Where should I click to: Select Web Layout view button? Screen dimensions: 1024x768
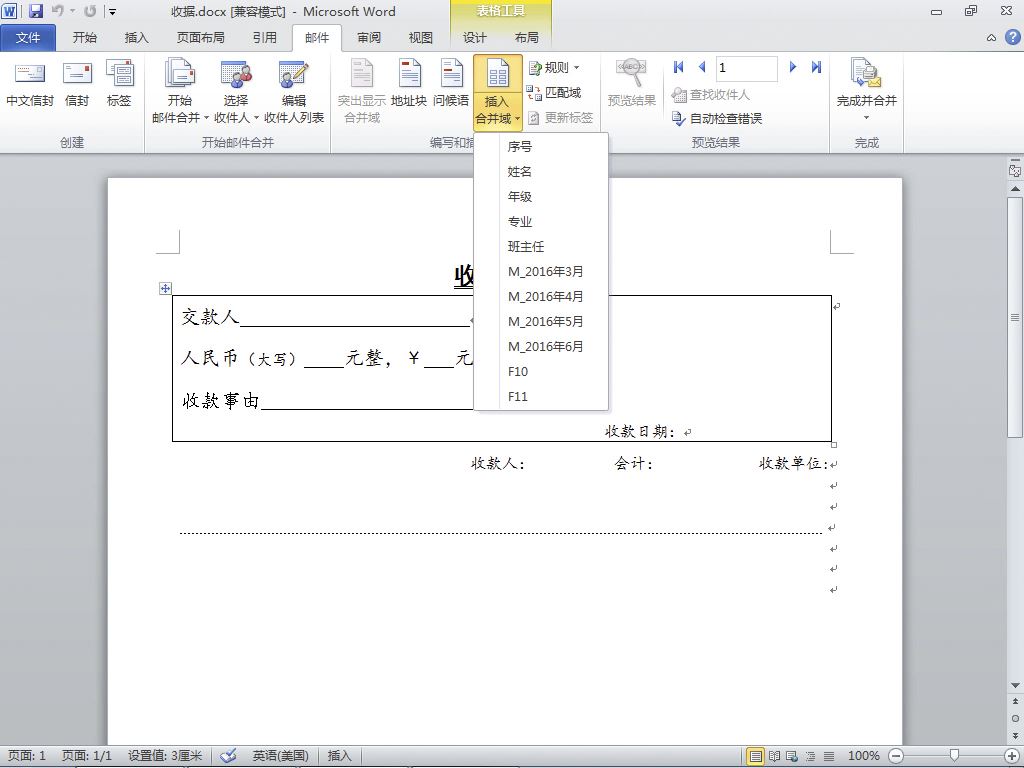click(792, 756)
